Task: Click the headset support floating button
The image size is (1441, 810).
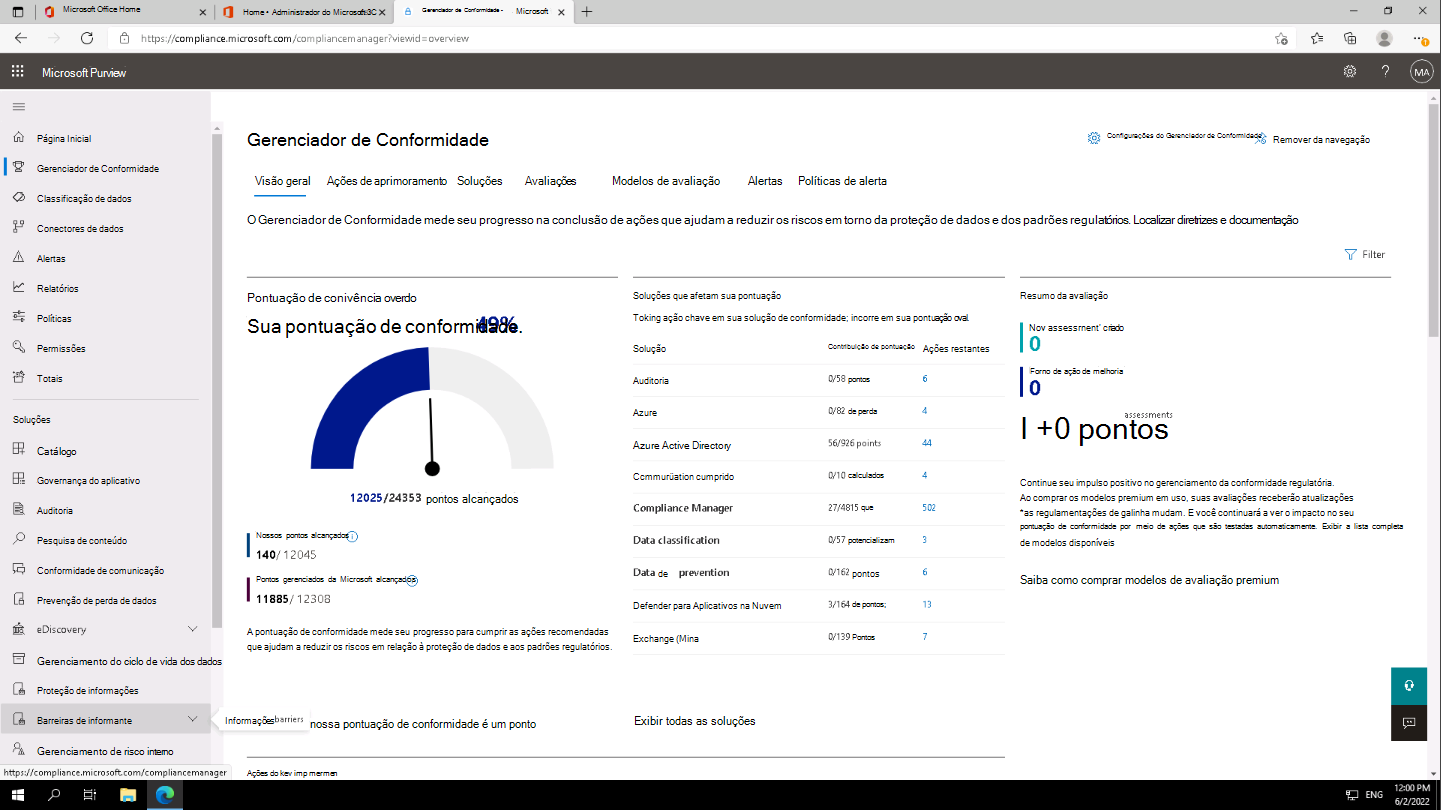Action: click(x=1408, y=686)
